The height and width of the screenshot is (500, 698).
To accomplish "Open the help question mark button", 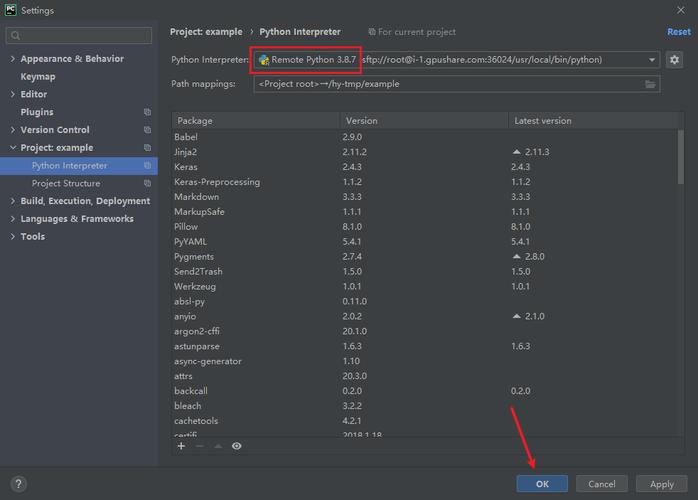I will point(18,484).
